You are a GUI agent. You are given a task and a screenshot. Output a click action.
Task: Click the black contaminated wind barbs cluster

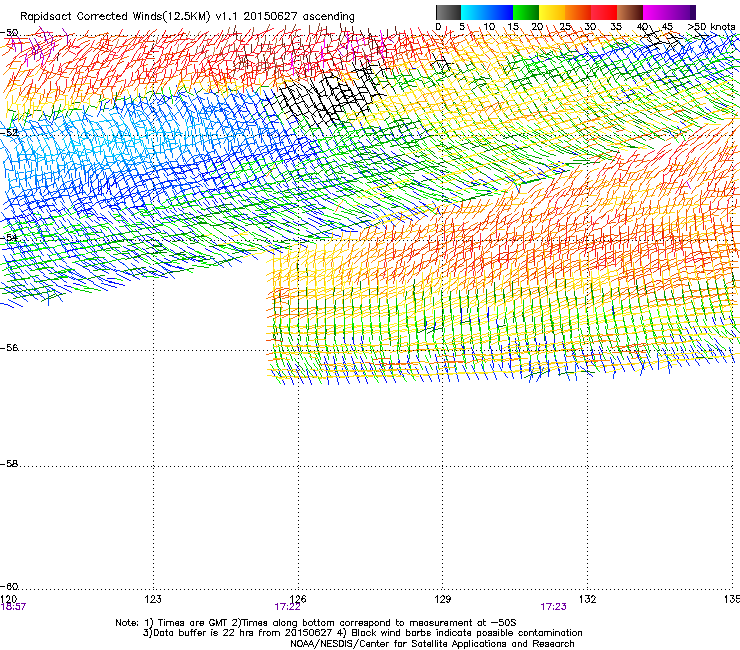(330, 97)
